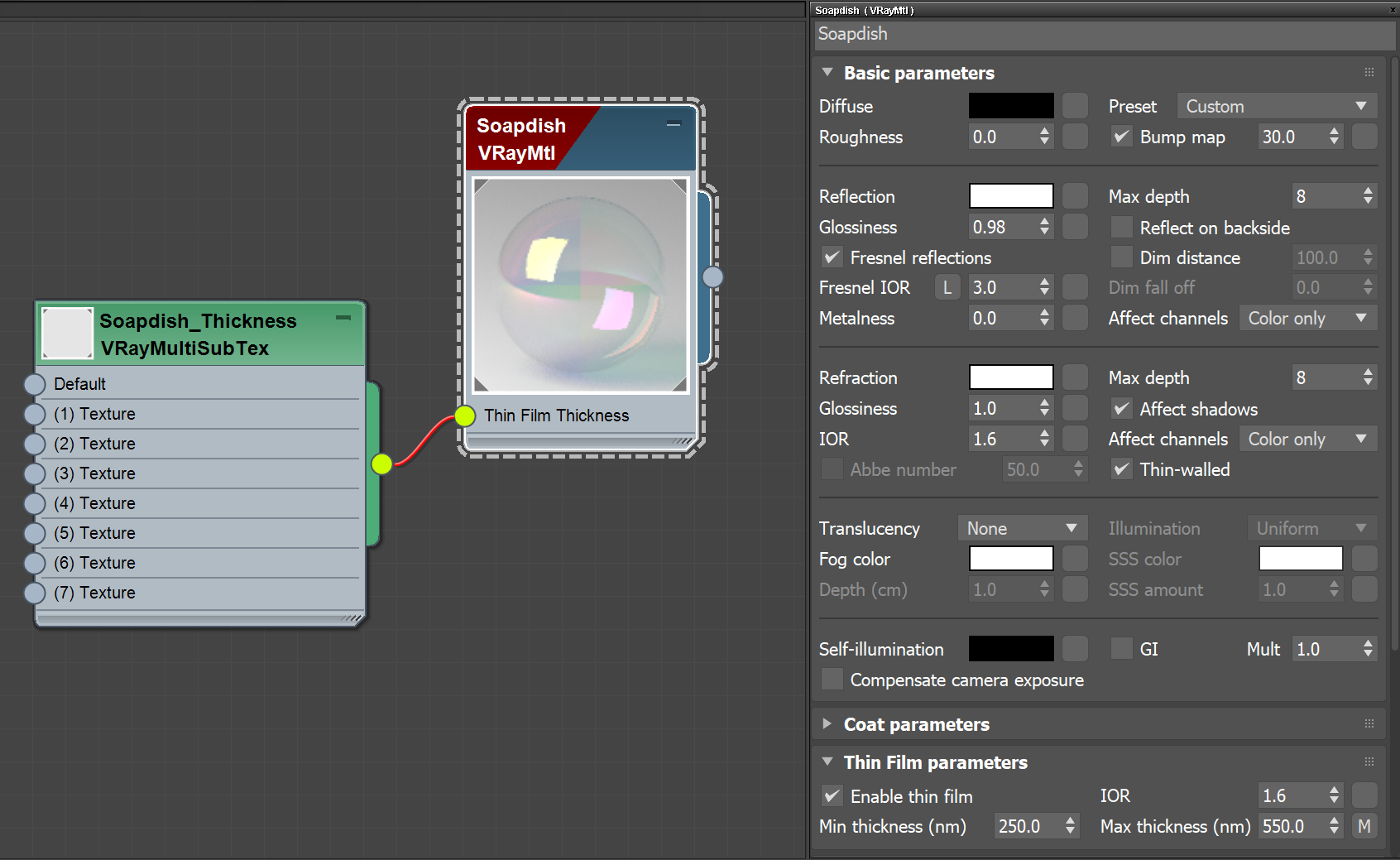Open the Diffuse map slot button

1074,105
